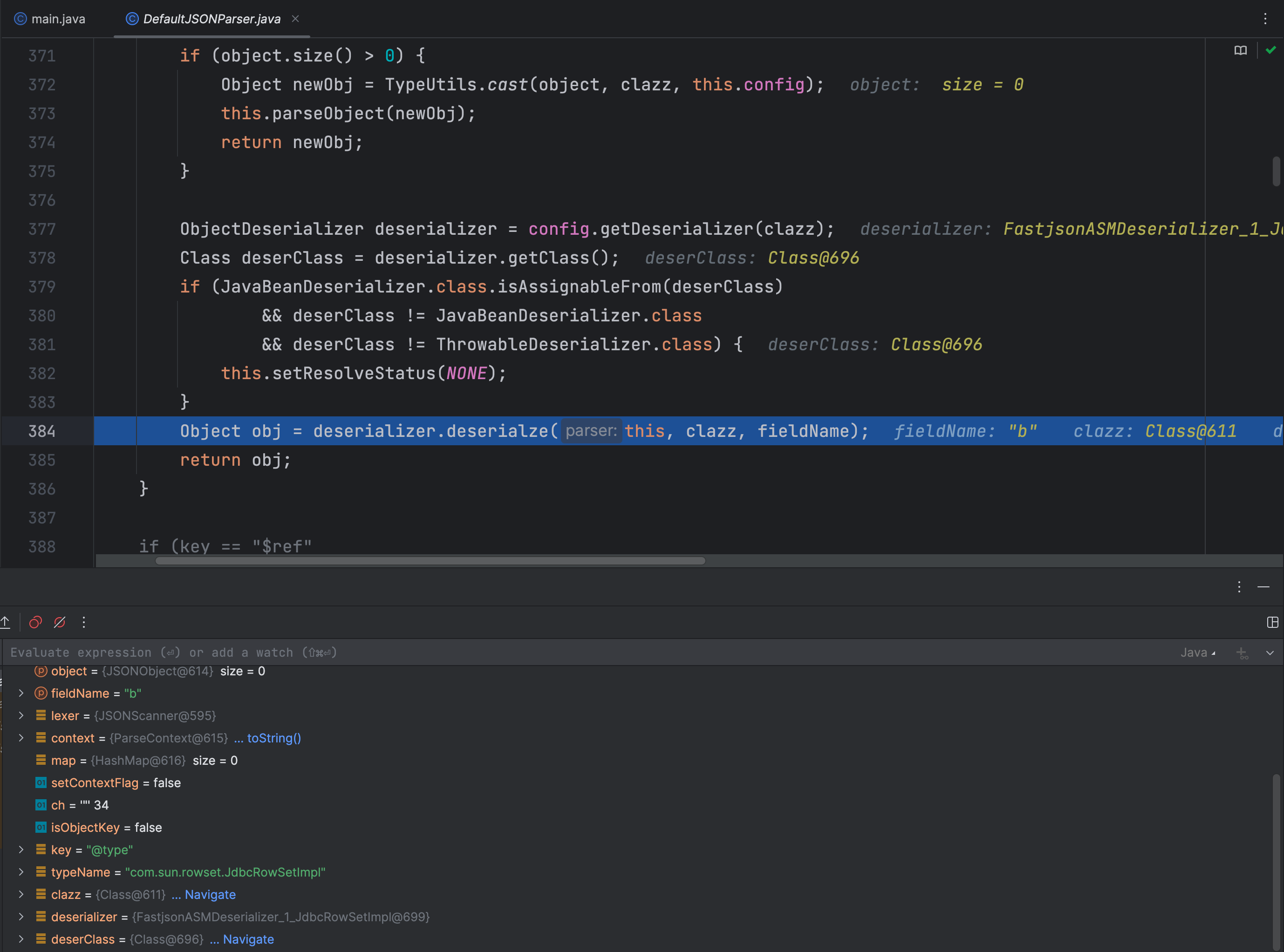Image resolution: width=1284 pixels, height=952 pixels.
Task: View breakpoints red circles icon
Action: (x=36, y=622)
